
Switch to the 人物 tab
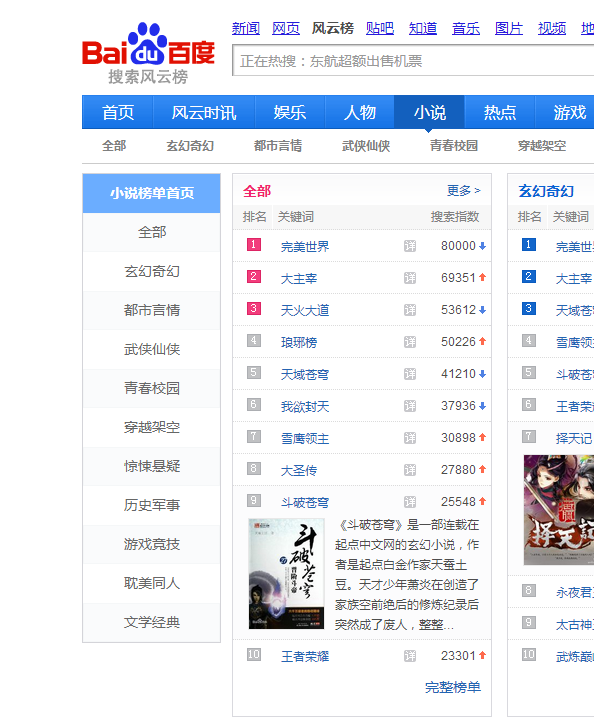pos(360,112)
